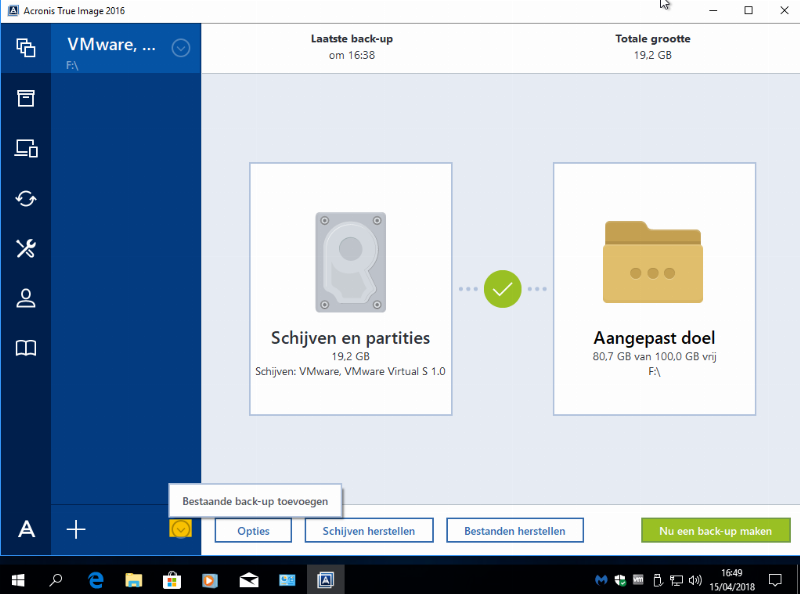Open the Backup section in the sidebar

(26, 47)
